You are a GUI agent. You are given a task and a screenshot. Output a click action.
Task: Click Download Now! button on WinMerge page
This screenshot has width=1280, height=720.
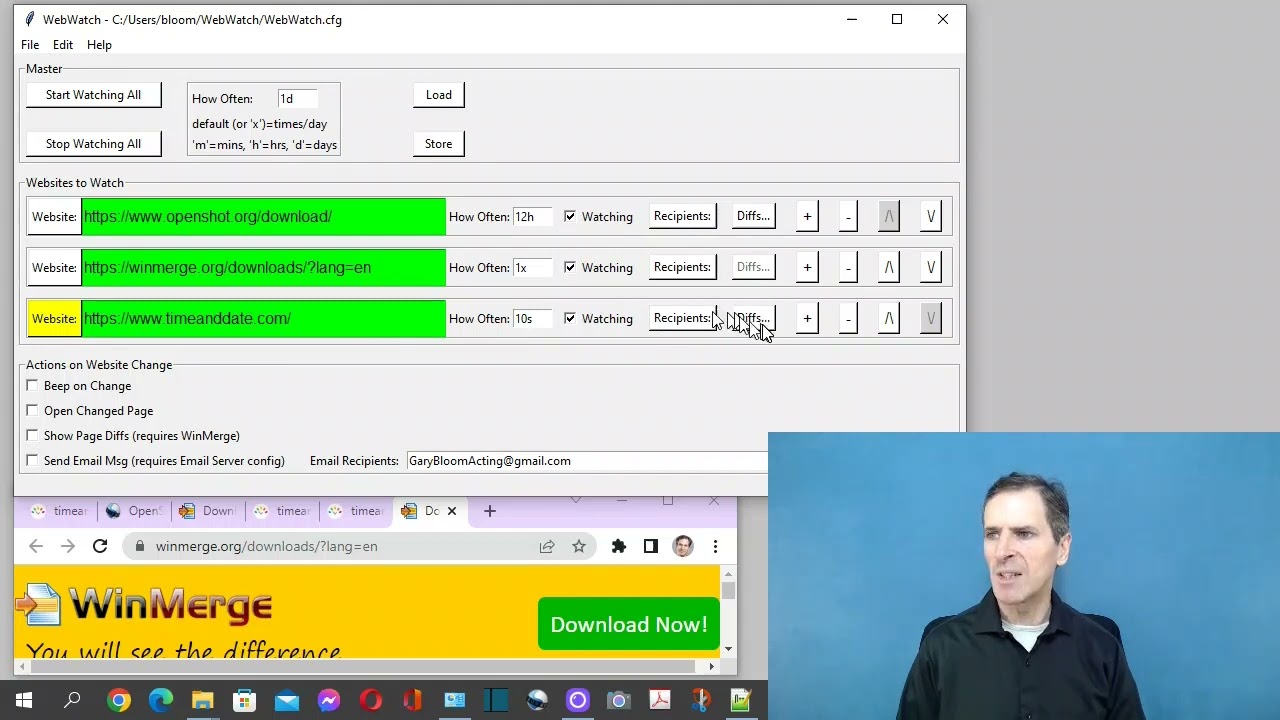click(628, 625)
